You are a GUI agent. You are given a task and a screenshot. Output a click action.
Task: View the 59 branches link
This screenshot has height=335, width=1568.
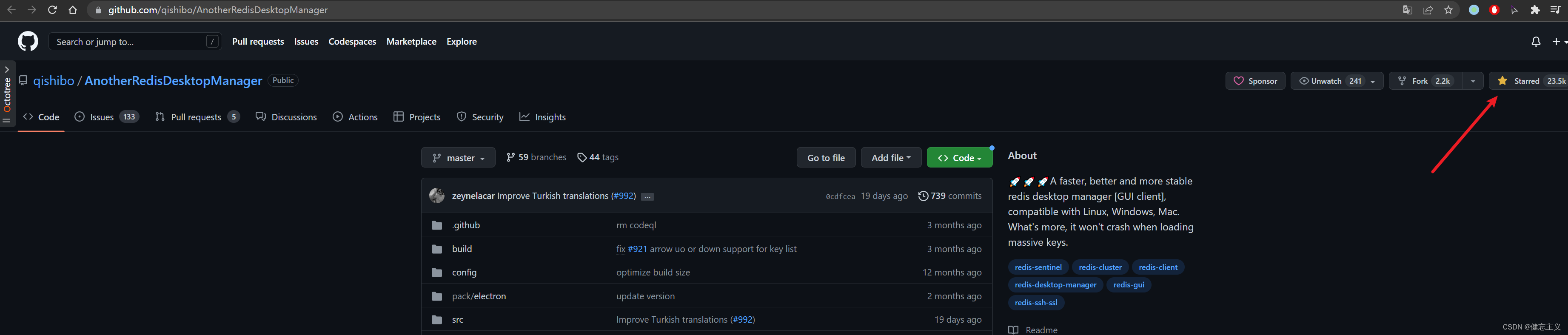[x=536, y=157]
